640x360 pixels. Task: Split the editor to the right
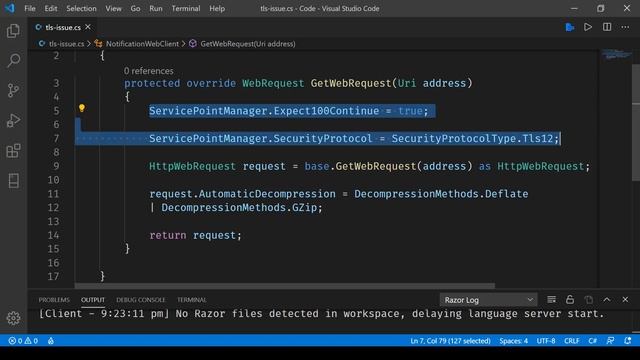(607, 27)
